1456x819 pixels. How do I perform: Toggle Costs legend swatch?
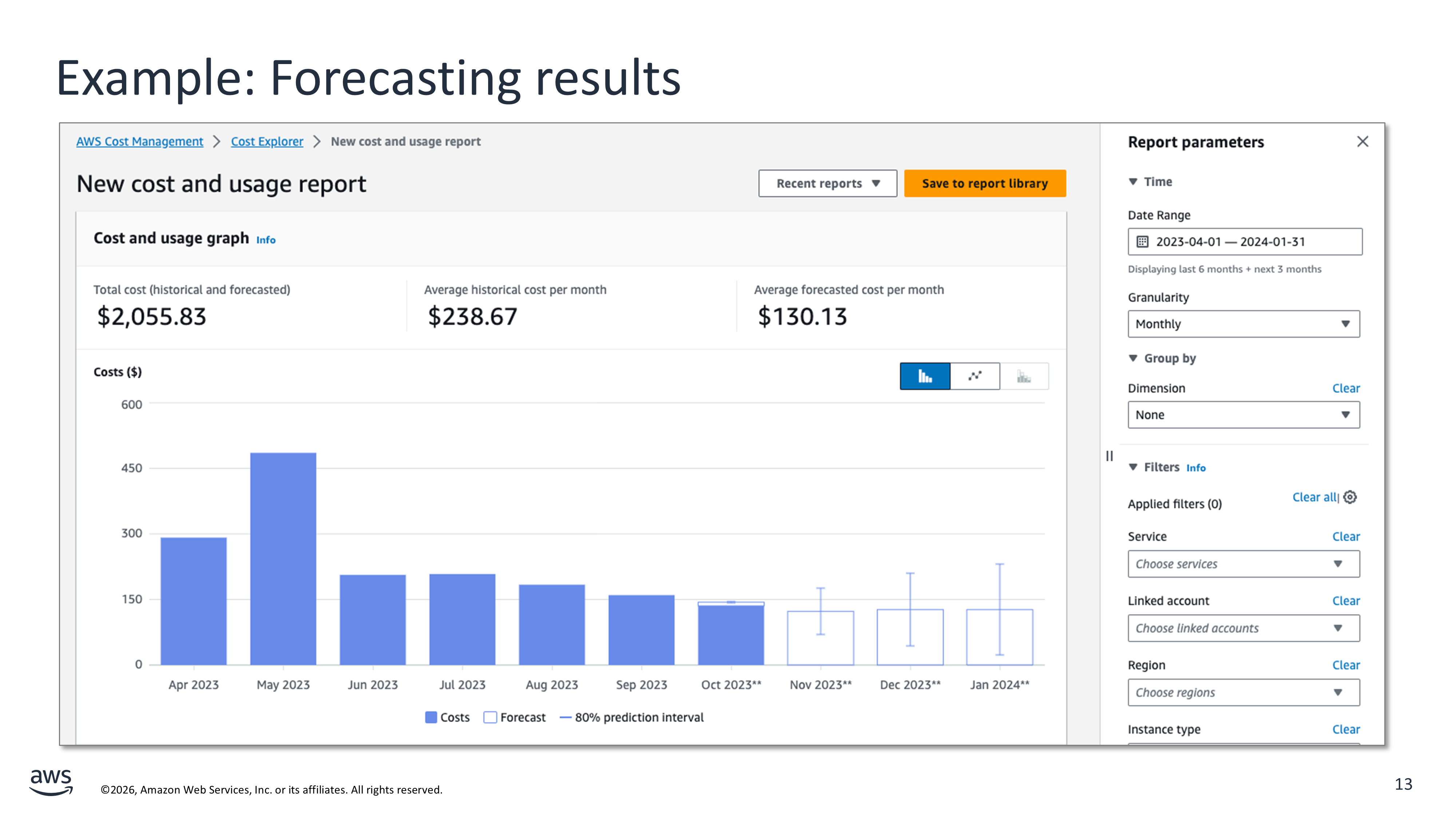point(431,717)
